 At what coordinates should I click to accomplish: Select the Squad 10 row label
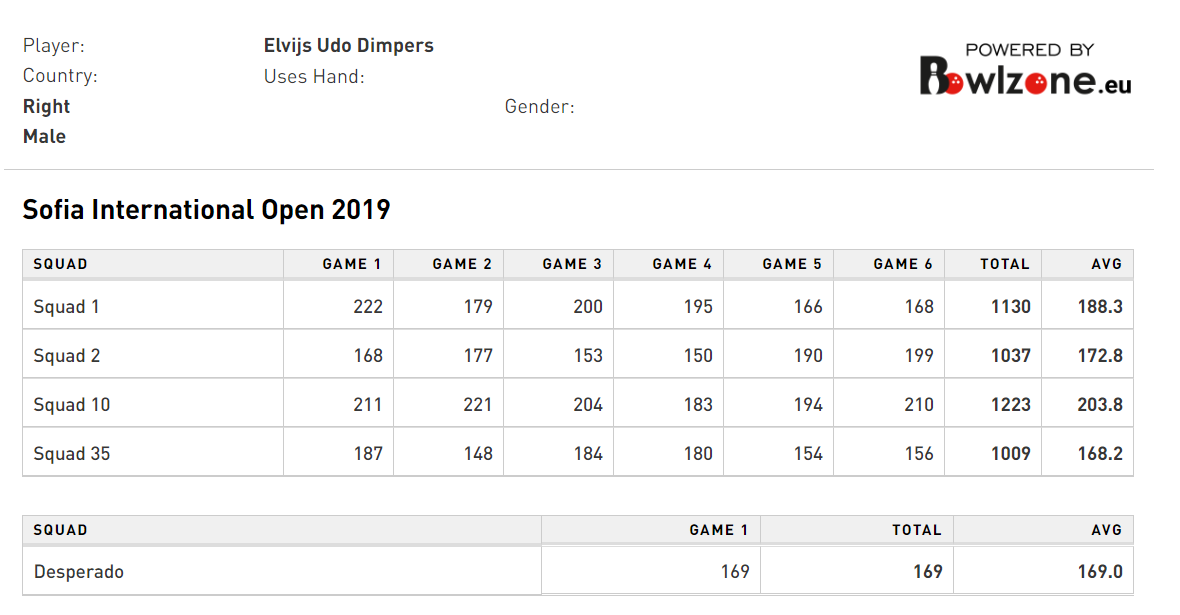71,405
